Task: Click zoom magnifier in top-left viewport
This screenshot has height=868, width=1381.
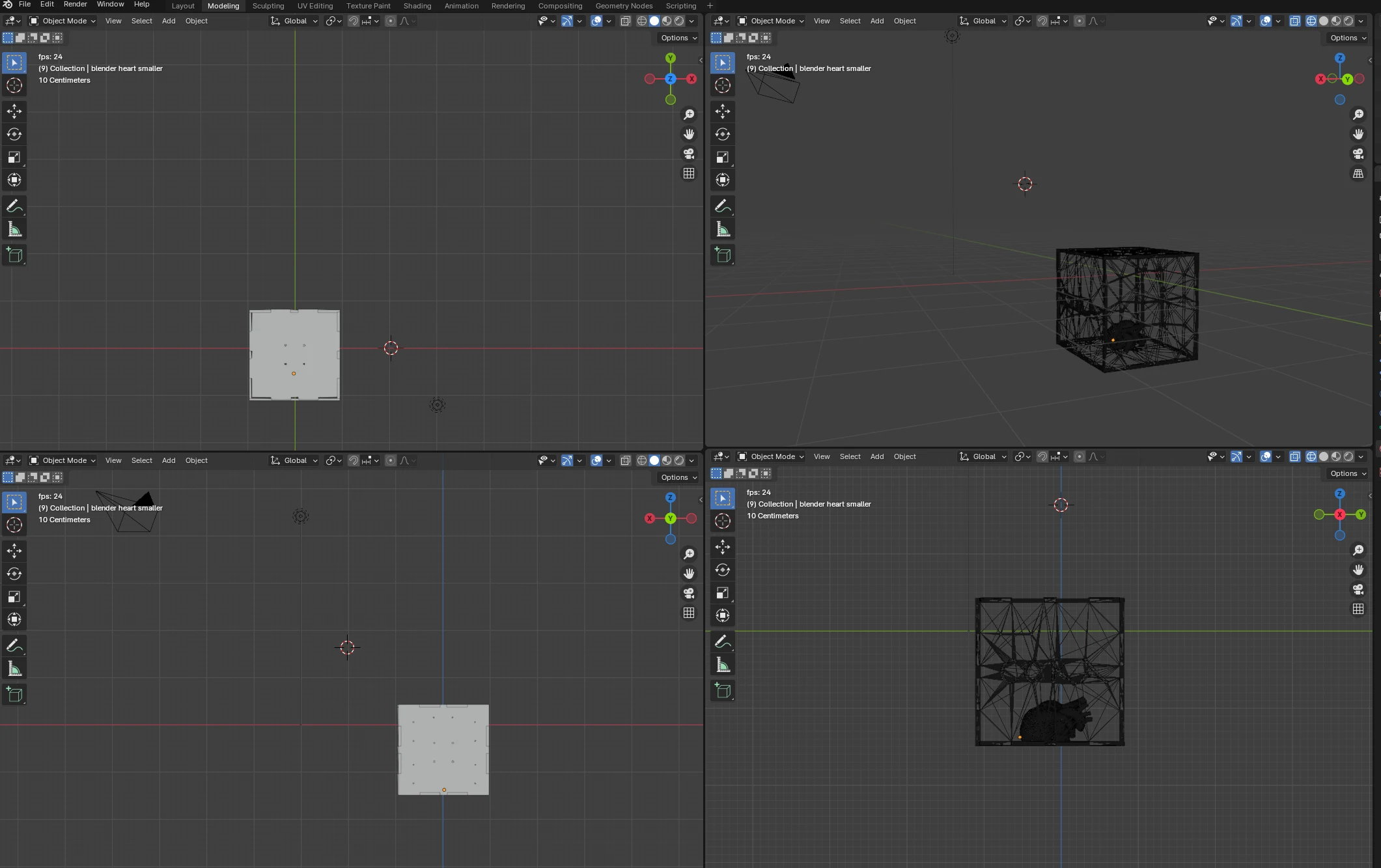Action: (x=689, y=115)
